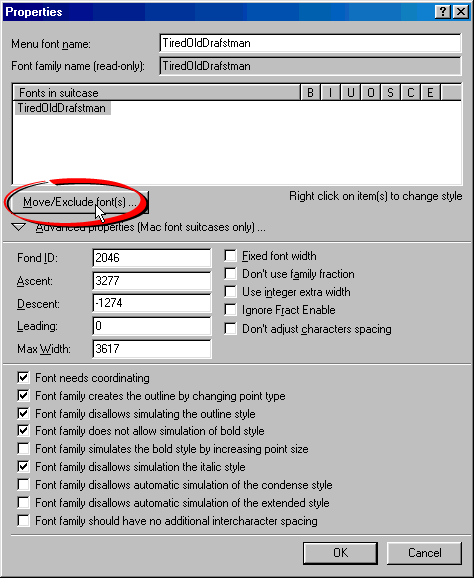This screenshot has width=474, height=578.
Task: Select the I style column header
Action: [331, 93]
